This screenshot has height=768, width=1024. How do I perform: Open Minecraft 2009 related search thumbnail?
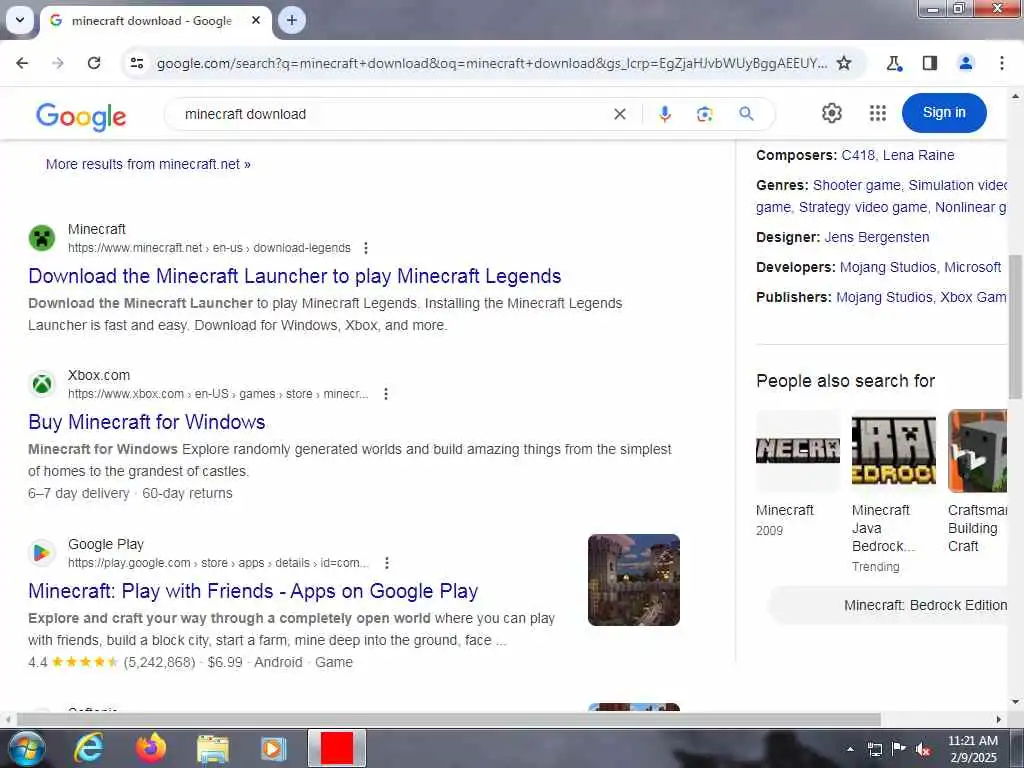pyautogui.click(x=797, y=451)
